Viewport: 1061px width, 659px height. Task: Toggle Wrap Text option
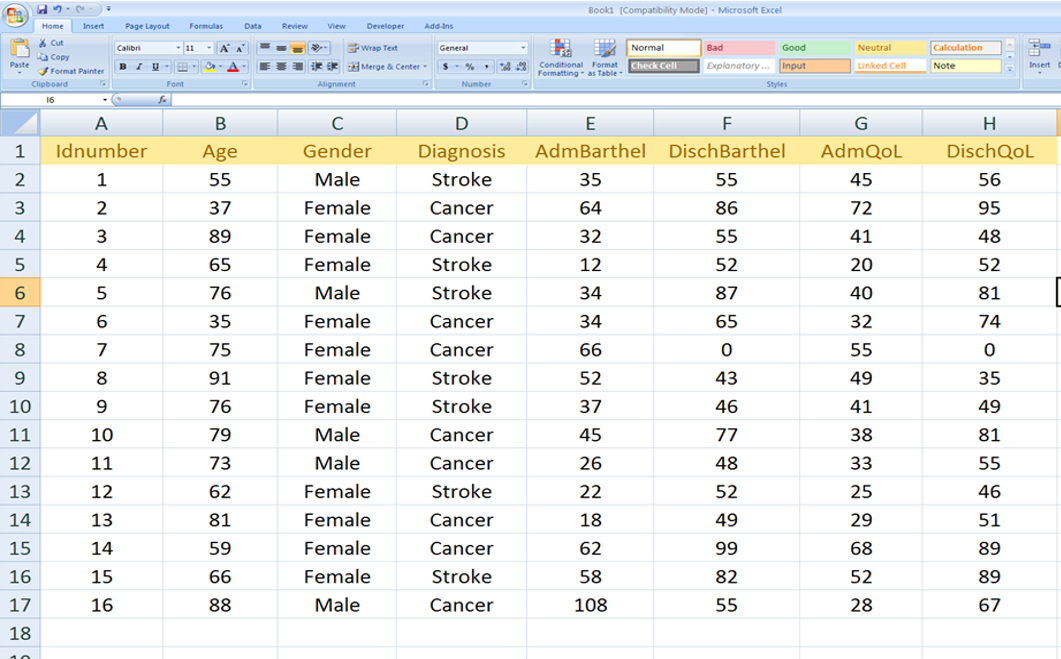click(x=372, y=48)
